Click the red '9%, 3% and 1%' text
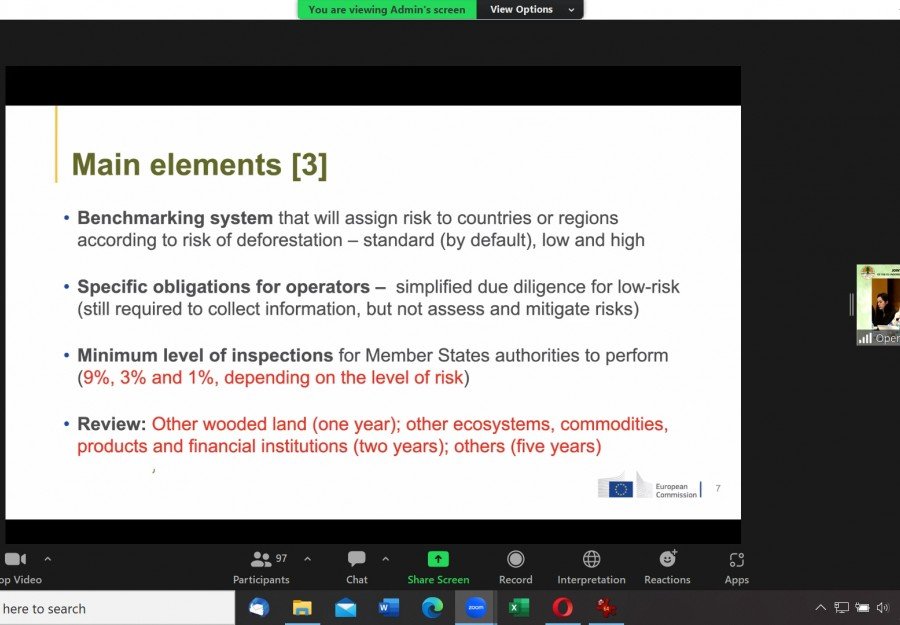Screen dimensions: 900x625 click(150, 378)
